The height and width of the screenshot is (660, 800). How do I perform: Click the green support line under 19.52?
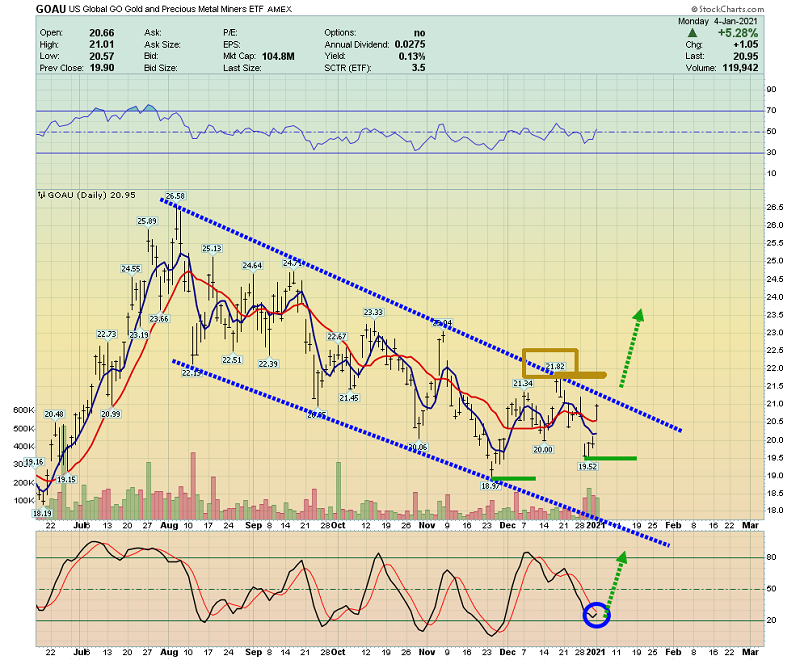[x=610, y=459]
